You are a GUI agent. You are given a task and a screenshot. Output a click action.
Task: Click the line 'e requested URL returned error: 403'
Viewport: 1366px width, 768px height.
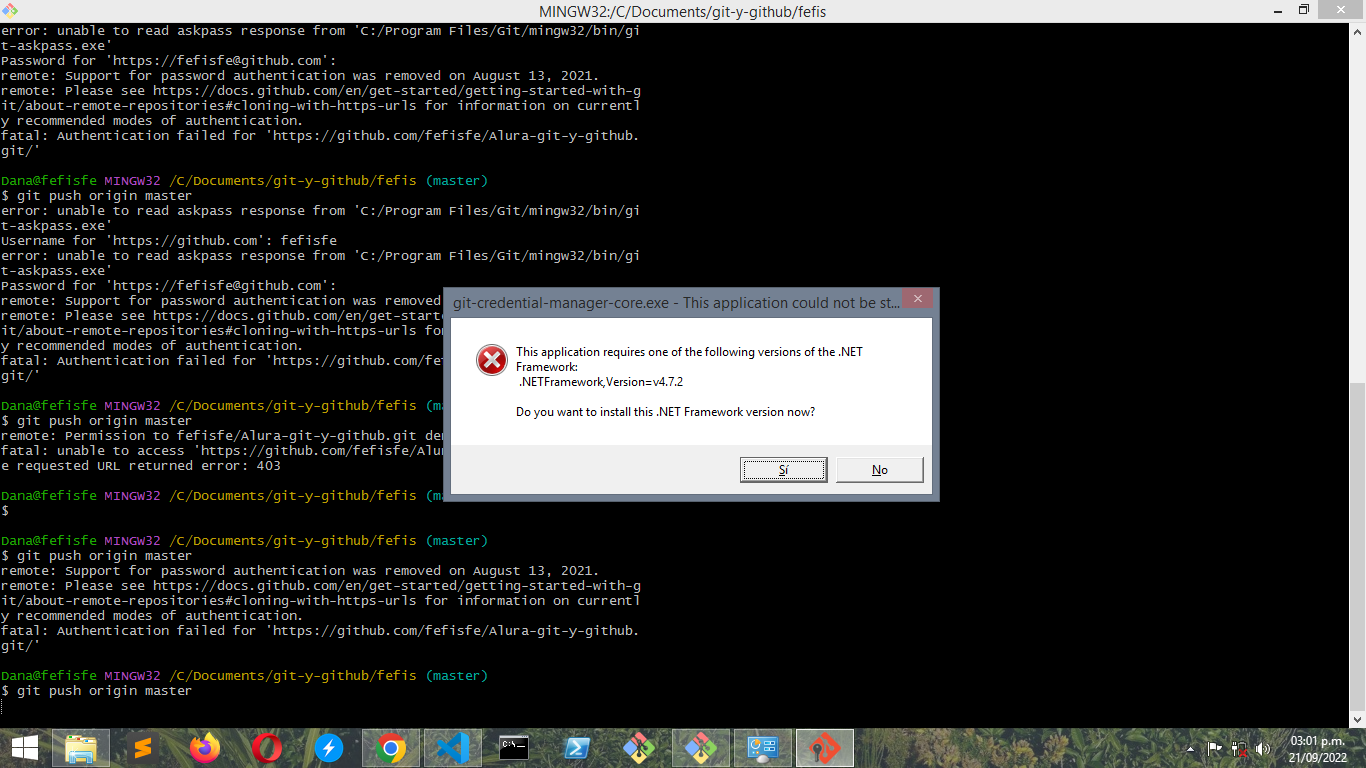tap(141, 466)
